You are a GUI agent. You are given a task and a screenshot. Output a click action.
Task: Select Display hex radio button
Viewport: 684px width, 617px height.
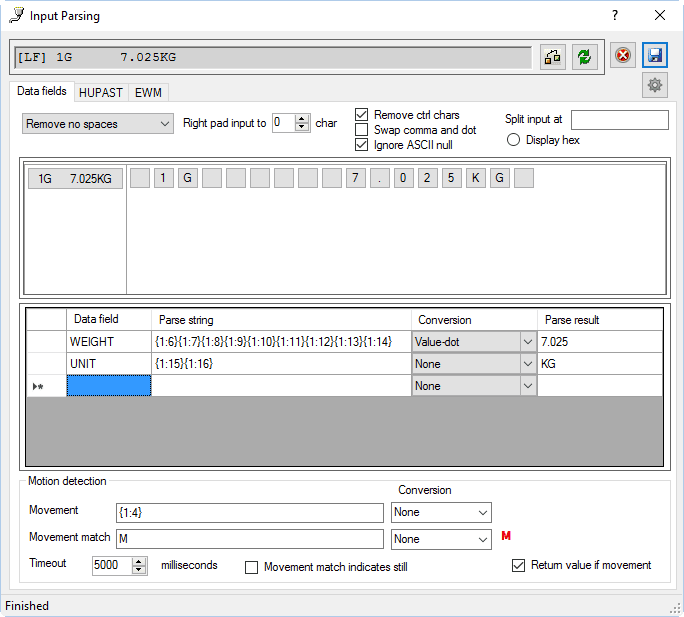513,140
